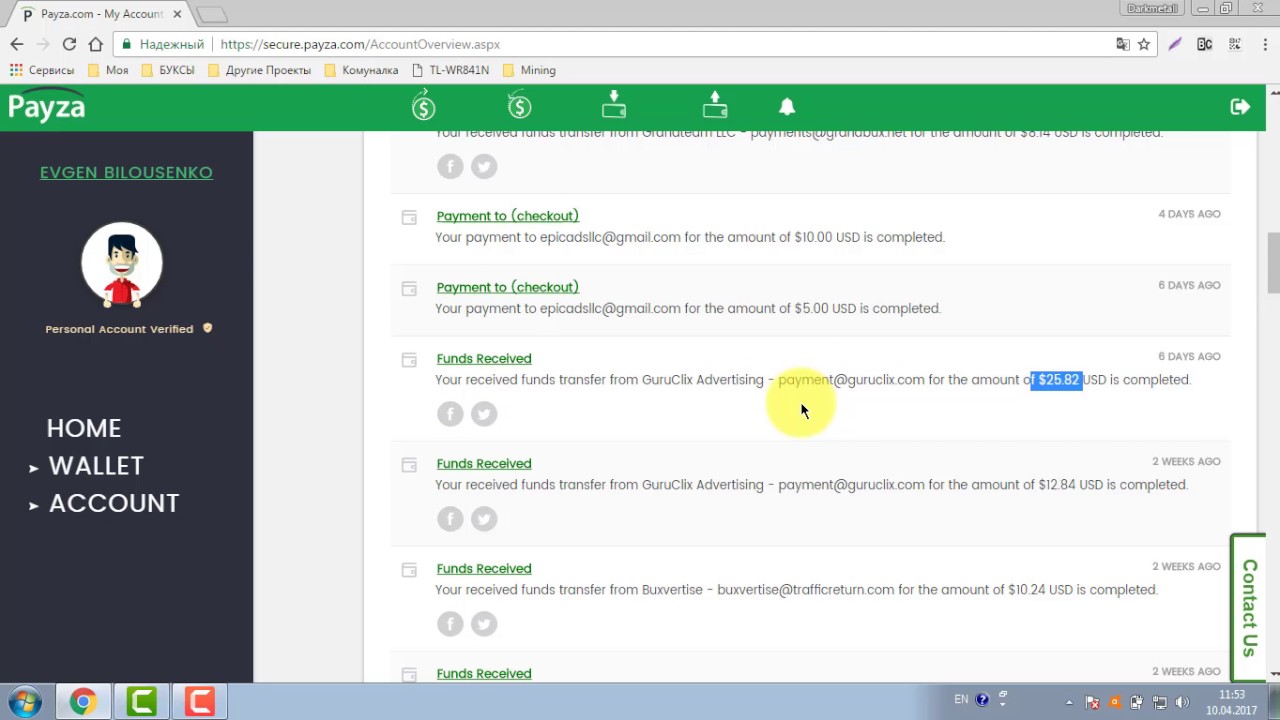1280x720 pixels.
Task: Open the request money dollar icon
Action: pos(519,105)
